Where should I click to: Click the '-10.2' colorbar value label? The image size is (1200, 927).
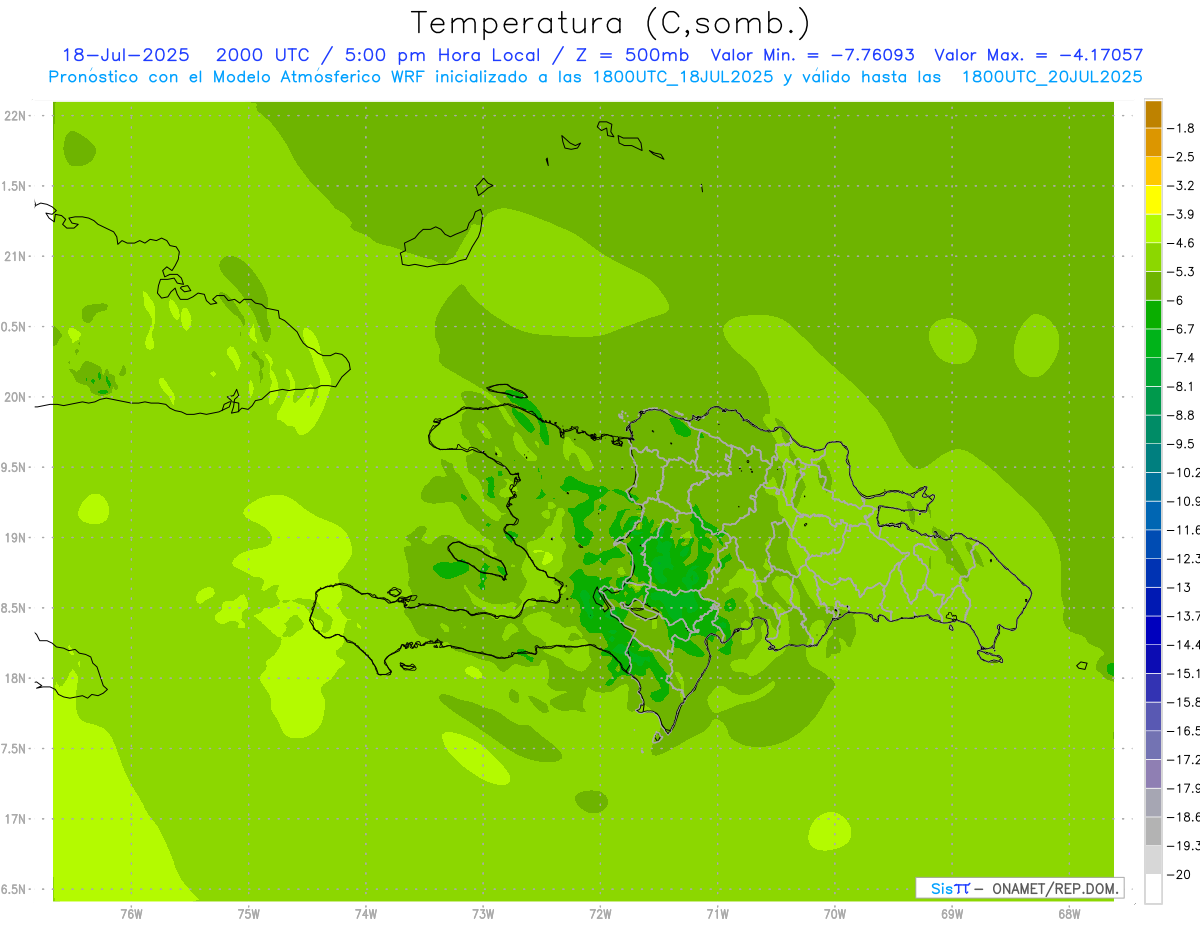pos(1183,472)
